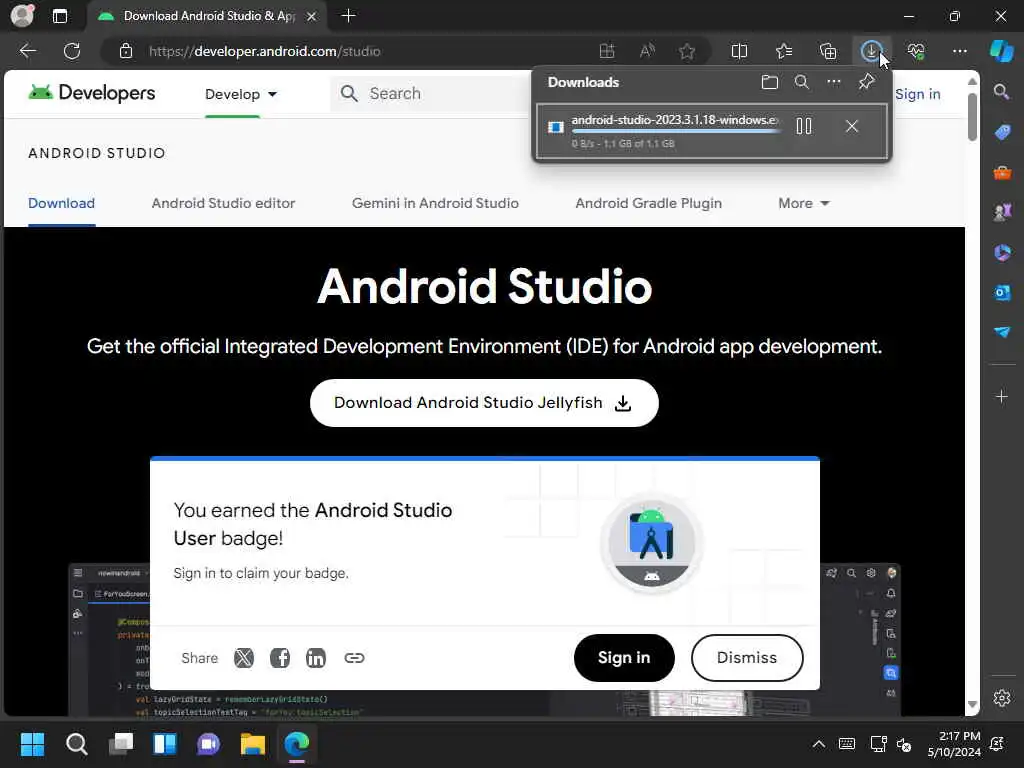
Task: Open sidebar Shopping tag icon
Action: [x=1002, y=132]
